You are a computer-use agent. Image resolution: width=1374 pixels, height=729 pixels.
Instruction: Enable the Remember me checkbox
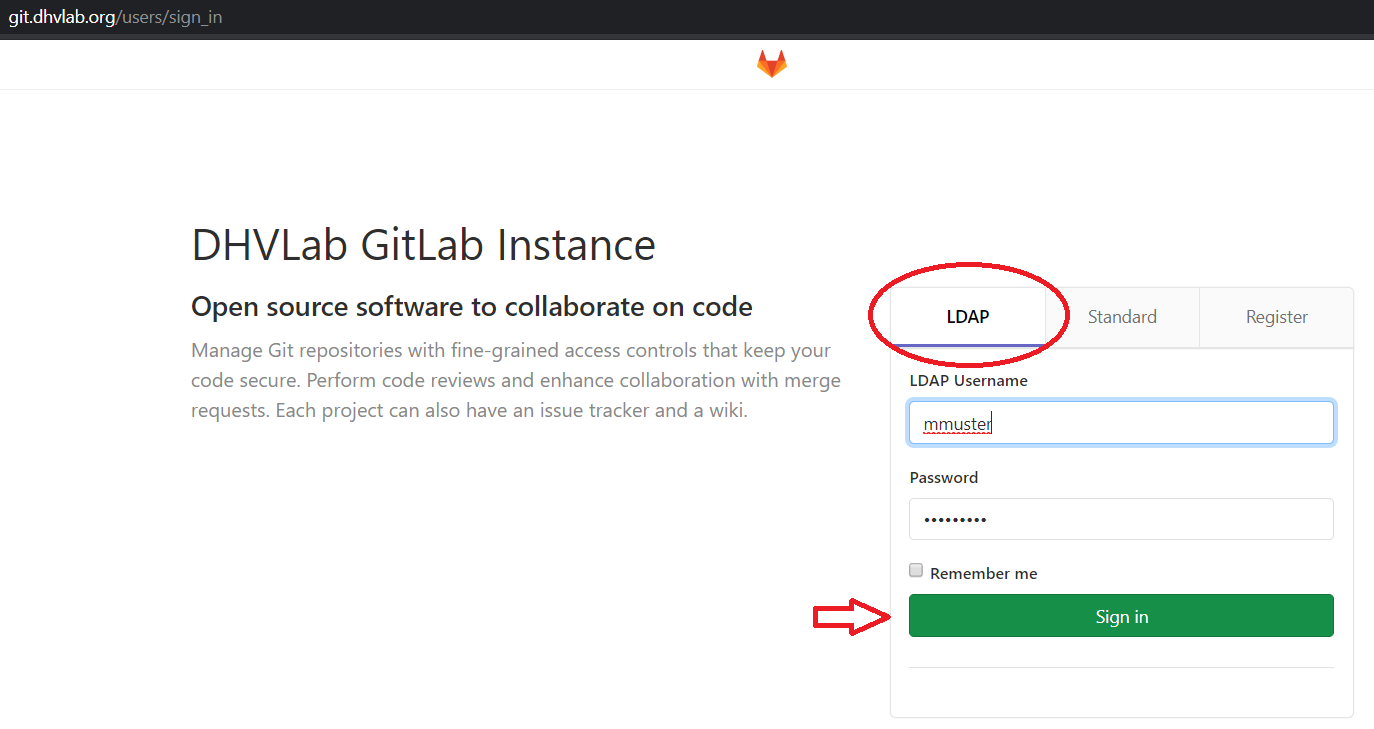pyautogui.click(x=916, y=571)
